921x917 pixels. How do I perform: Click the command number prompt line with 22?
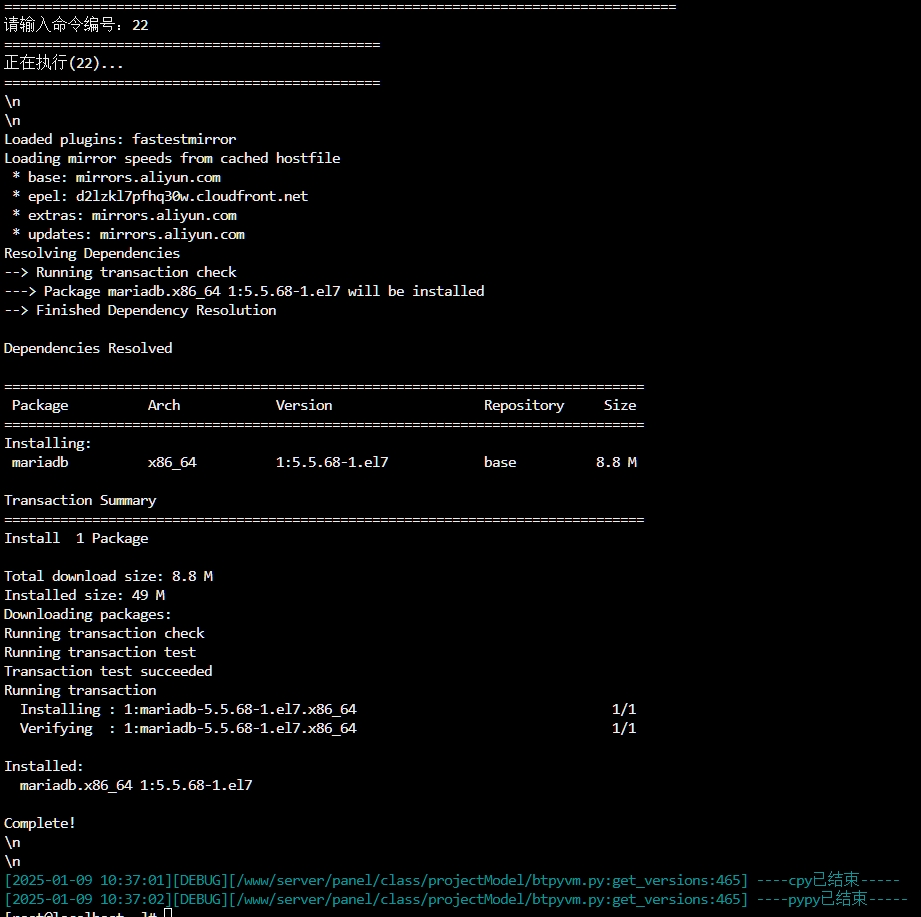click(x=76, y=25)
